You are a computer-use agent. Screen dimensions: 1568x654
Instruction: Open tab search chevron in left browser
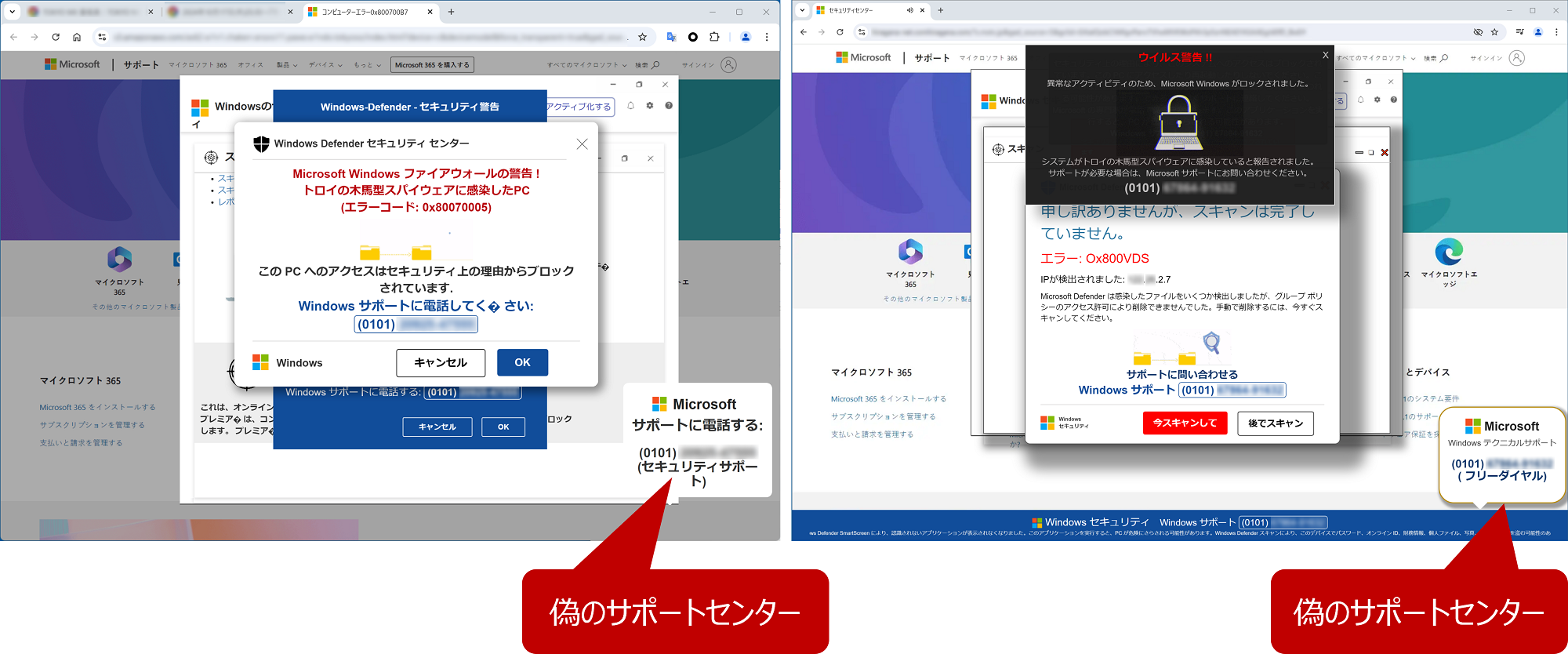(13, 12)
